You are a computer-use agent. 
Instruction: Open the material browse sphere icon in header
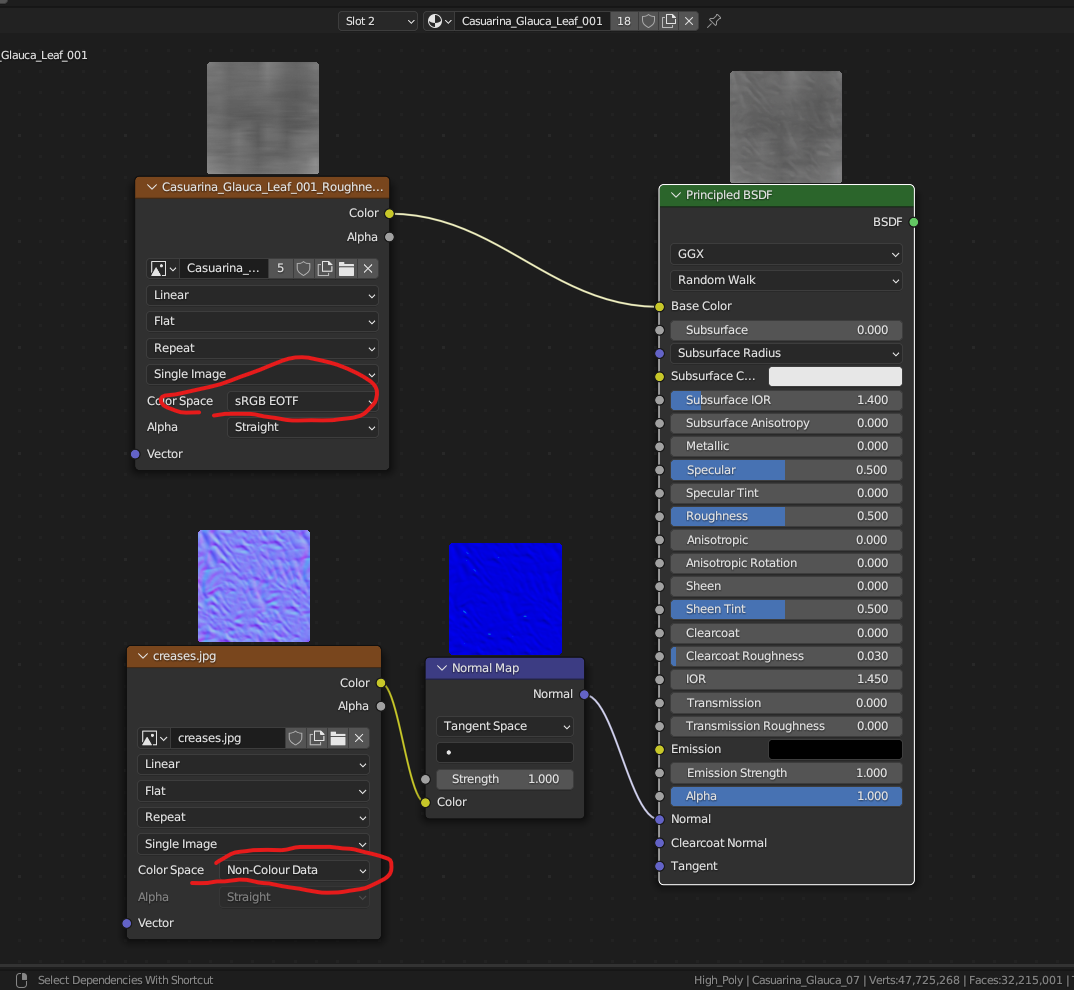click(438, 21)
